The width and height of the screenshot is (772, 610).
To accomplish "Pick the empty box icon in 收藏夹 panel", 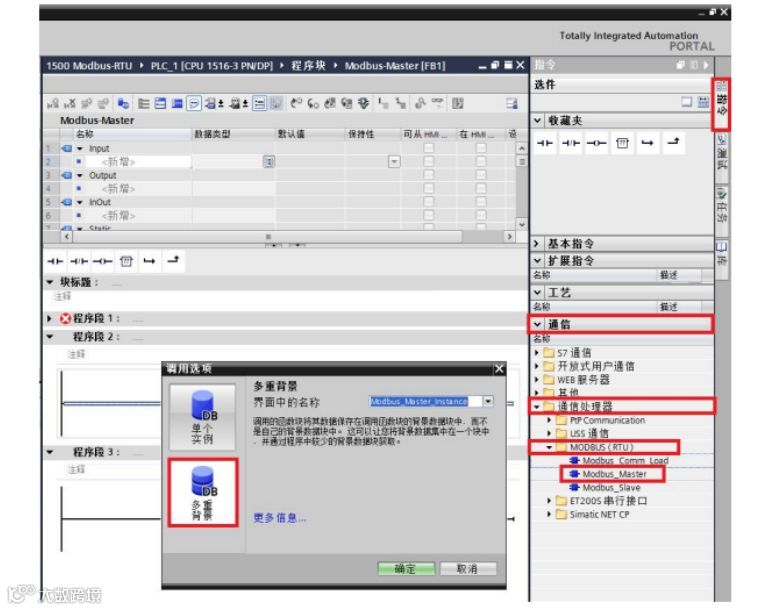I will 622,143.
